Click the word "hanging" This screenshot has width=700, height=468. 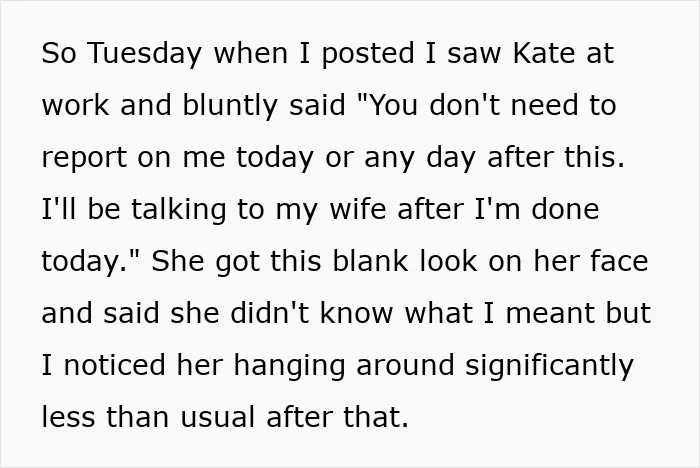[x=289, y=367]
